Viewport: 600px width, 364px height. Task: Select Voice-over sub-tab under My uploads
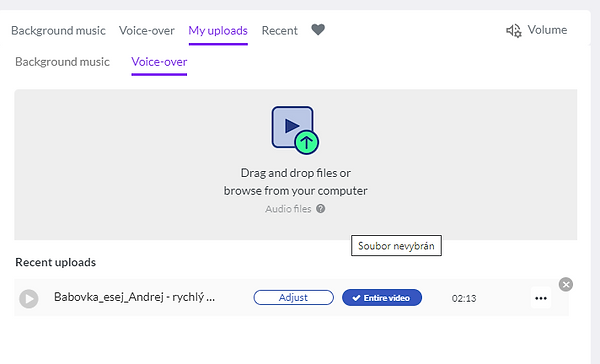click(159, 62)
